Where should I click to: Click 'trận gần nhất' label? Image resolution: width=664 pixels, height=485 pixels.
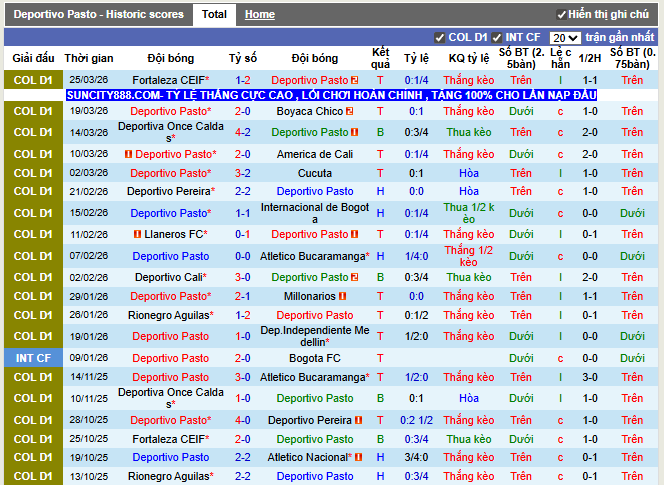click(x=620, y=38)
